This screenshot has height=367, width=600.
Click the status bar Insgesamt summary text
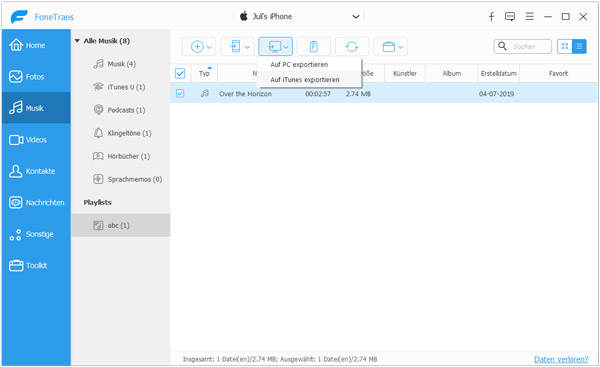click(x=280, y=359)
